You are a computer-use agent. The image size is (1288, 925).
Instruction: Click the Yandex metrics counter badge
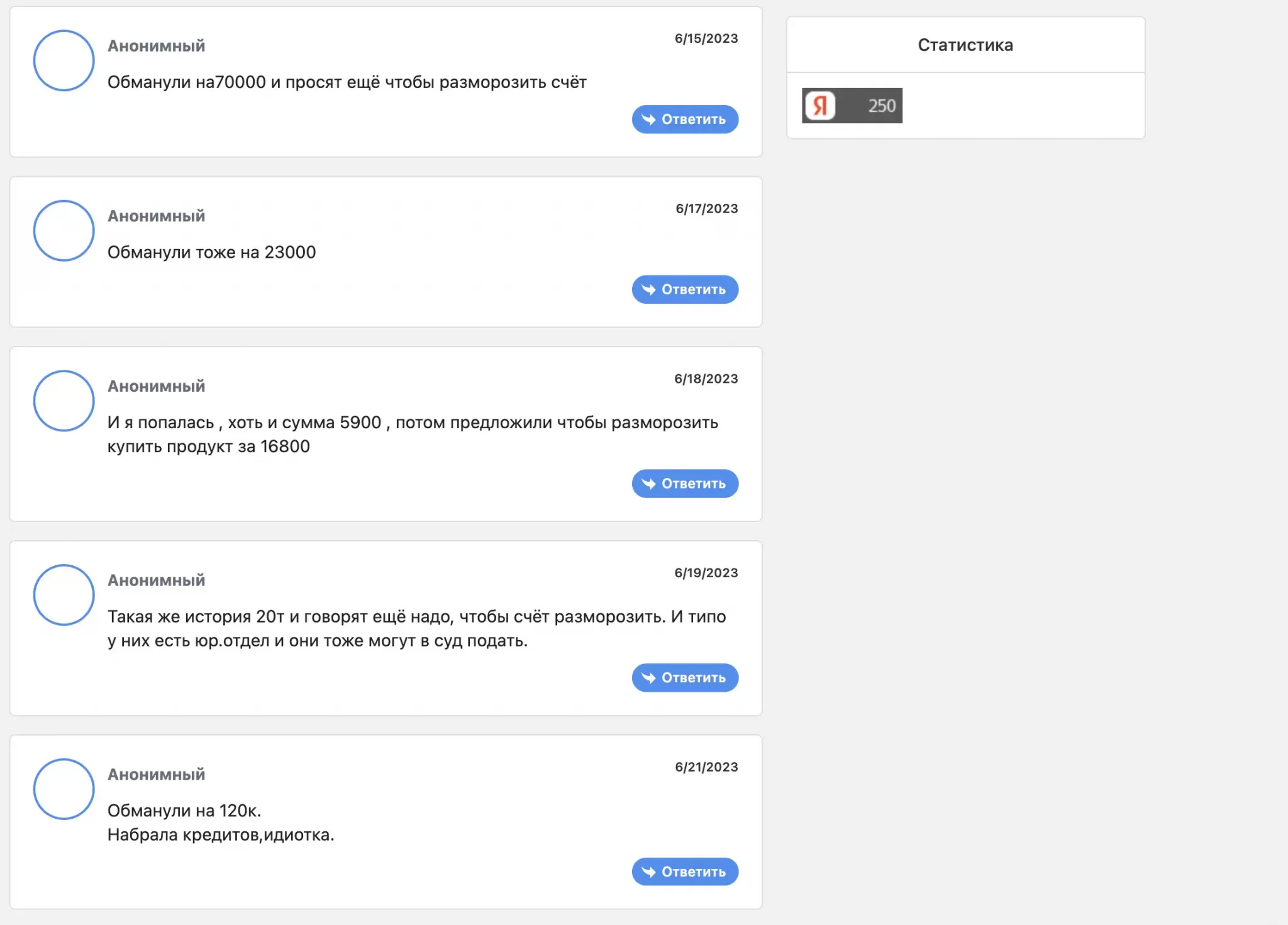tap(852, 106)
